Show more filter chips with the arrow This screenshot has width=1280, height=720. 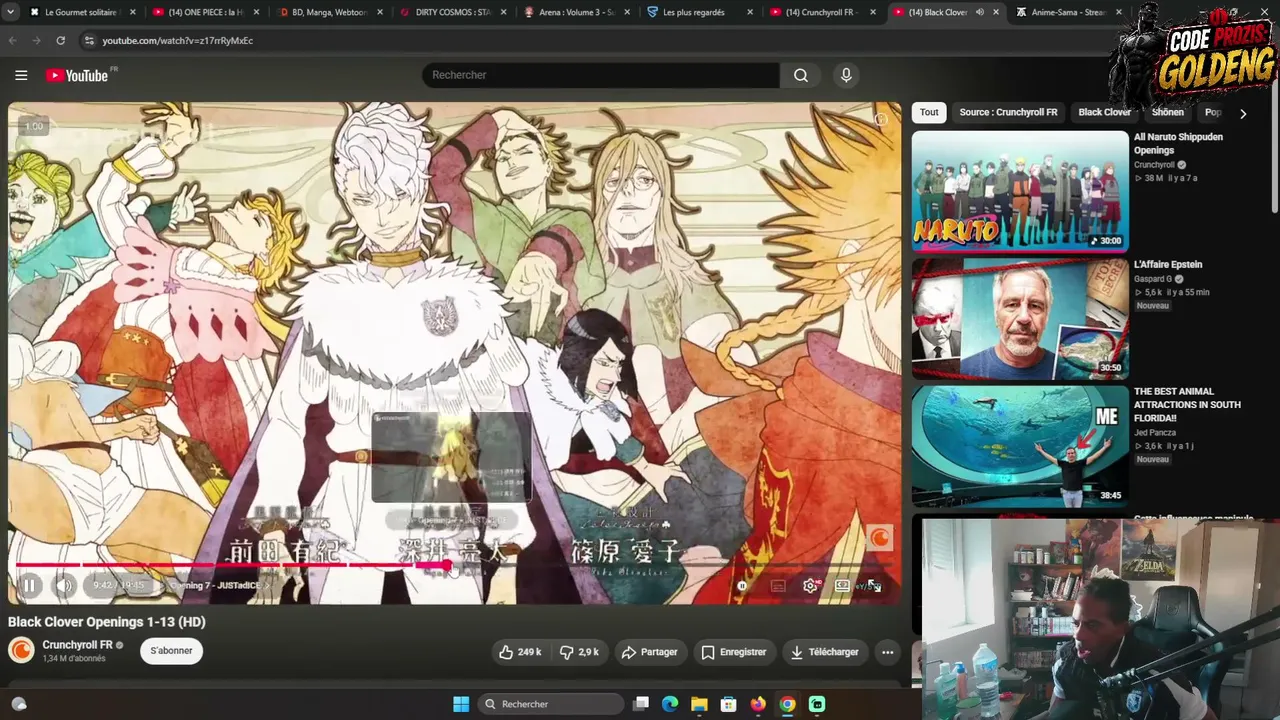[1243, 113]
